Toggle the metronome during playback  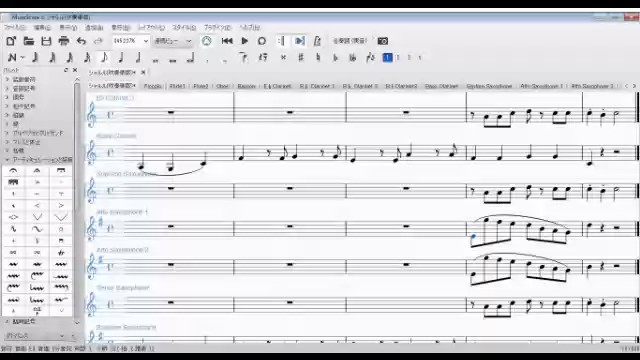[317, 41]
